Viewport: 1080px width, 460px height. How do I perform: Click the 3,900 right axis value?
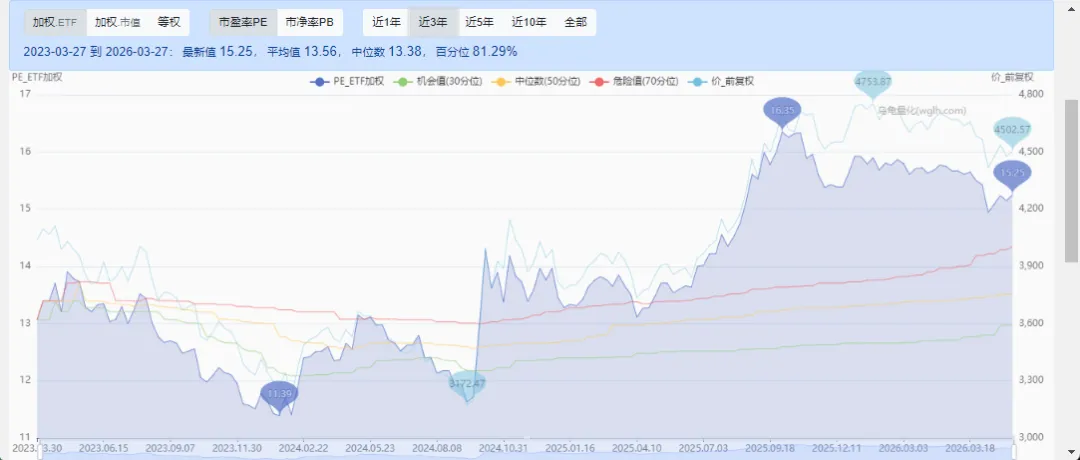point(1029,266)
